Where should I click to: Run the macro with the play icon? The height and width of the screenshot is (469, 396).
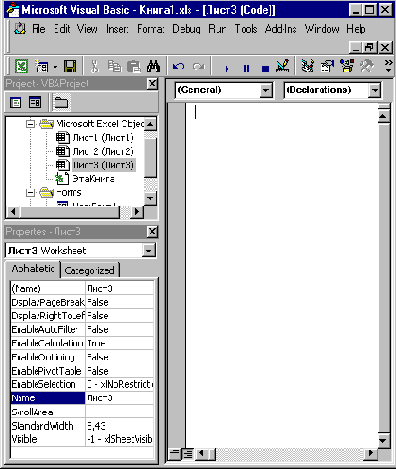point(227,68)
